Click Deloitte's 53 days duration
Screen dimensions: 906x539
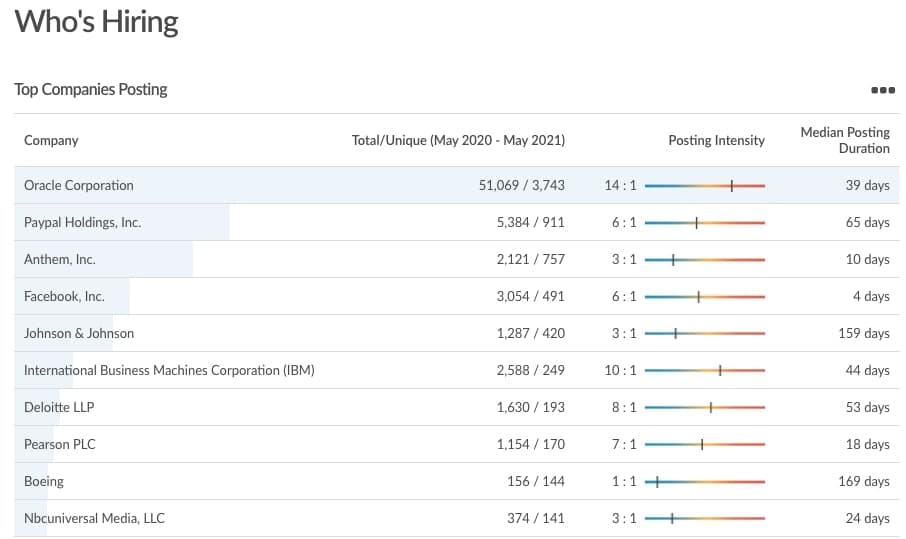click(867, 407)
